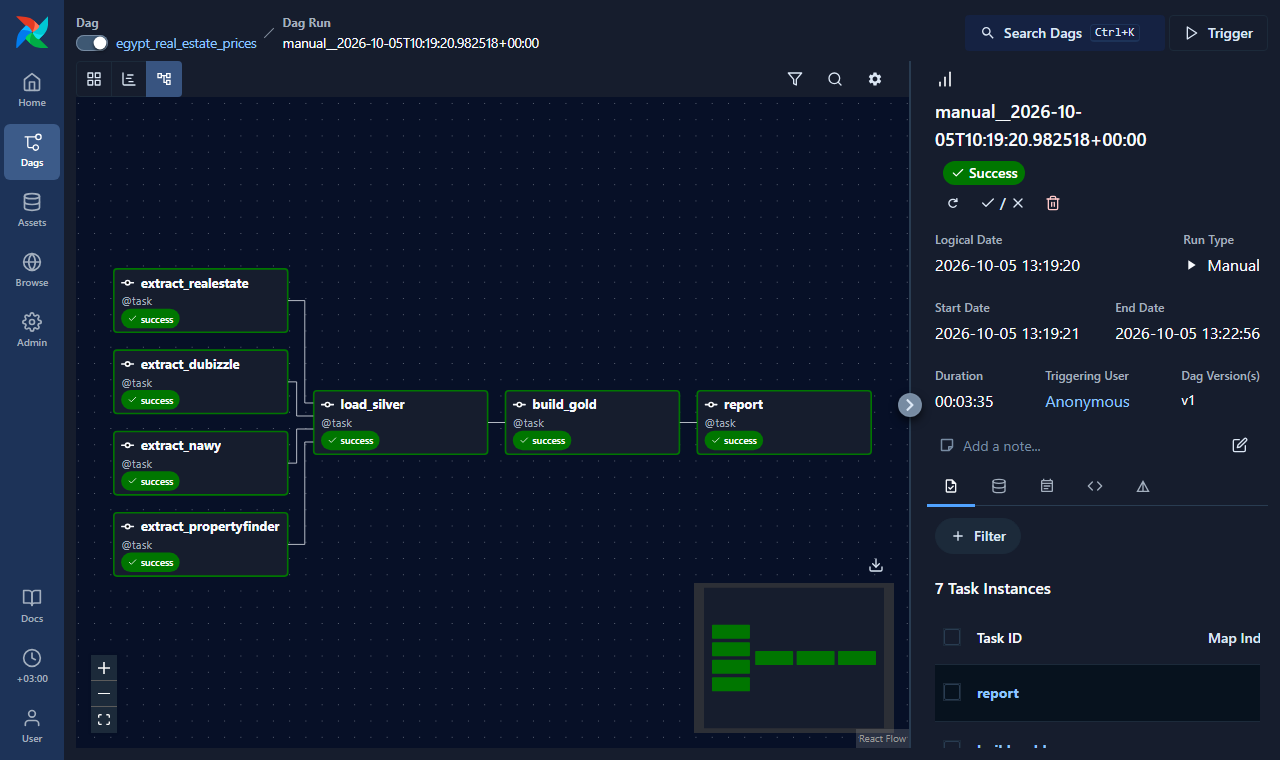Check the select-all Task ID checkbox
The image size is (1280, 760).
[952, 637]
